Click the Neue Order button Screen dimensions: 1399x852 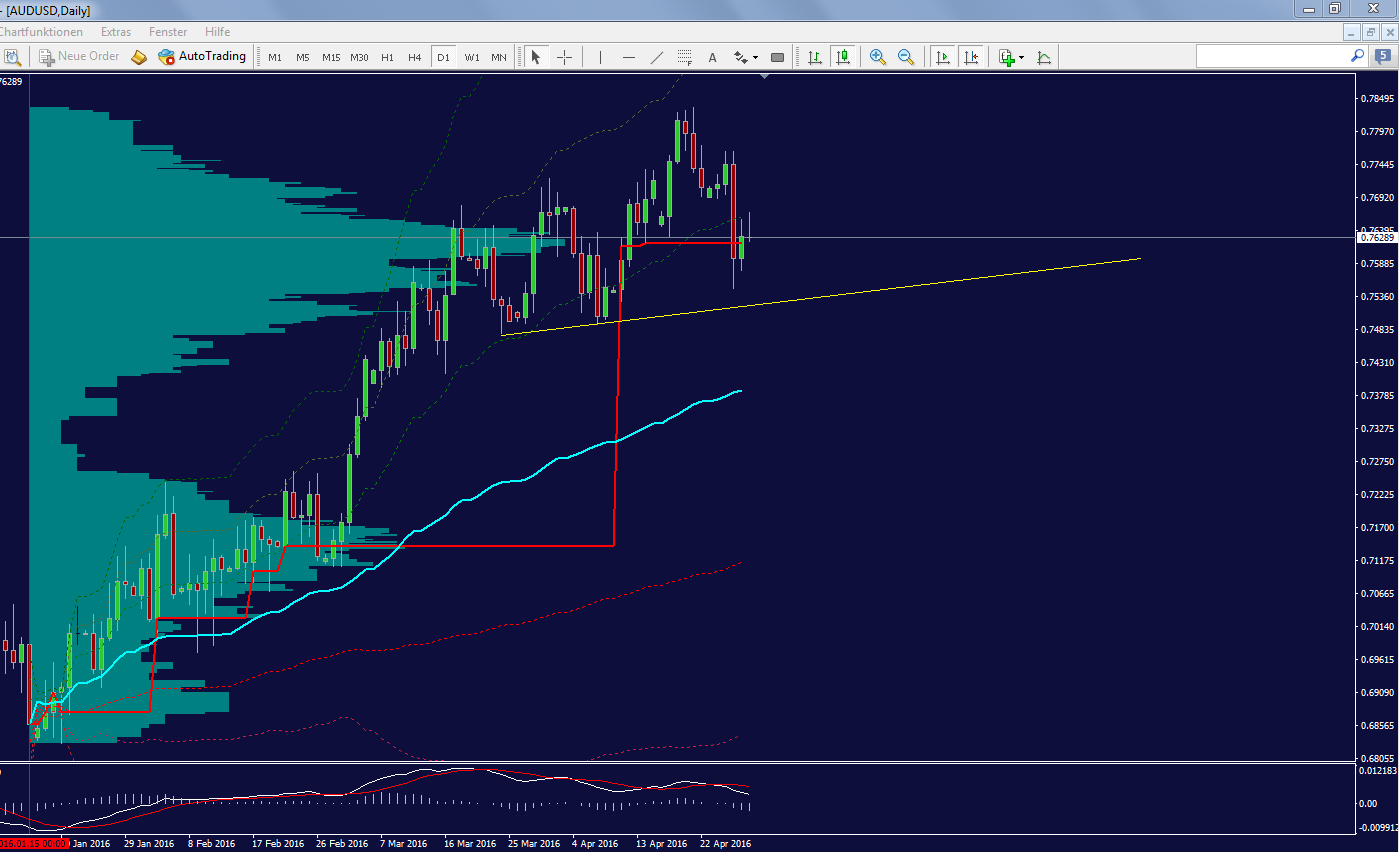80,57
